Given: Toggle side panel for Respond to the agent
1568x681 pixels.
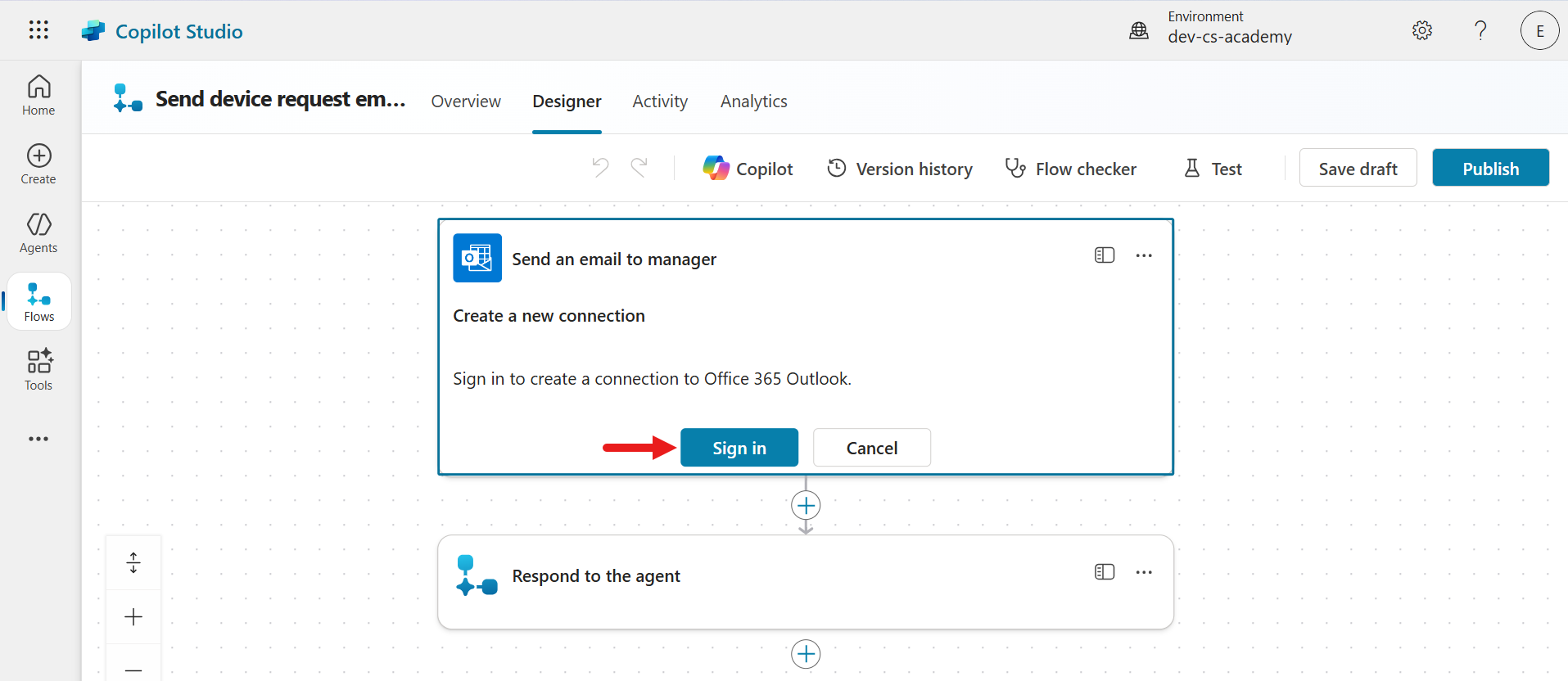Looking at the screenshot, I should (x=1105, y=572).
